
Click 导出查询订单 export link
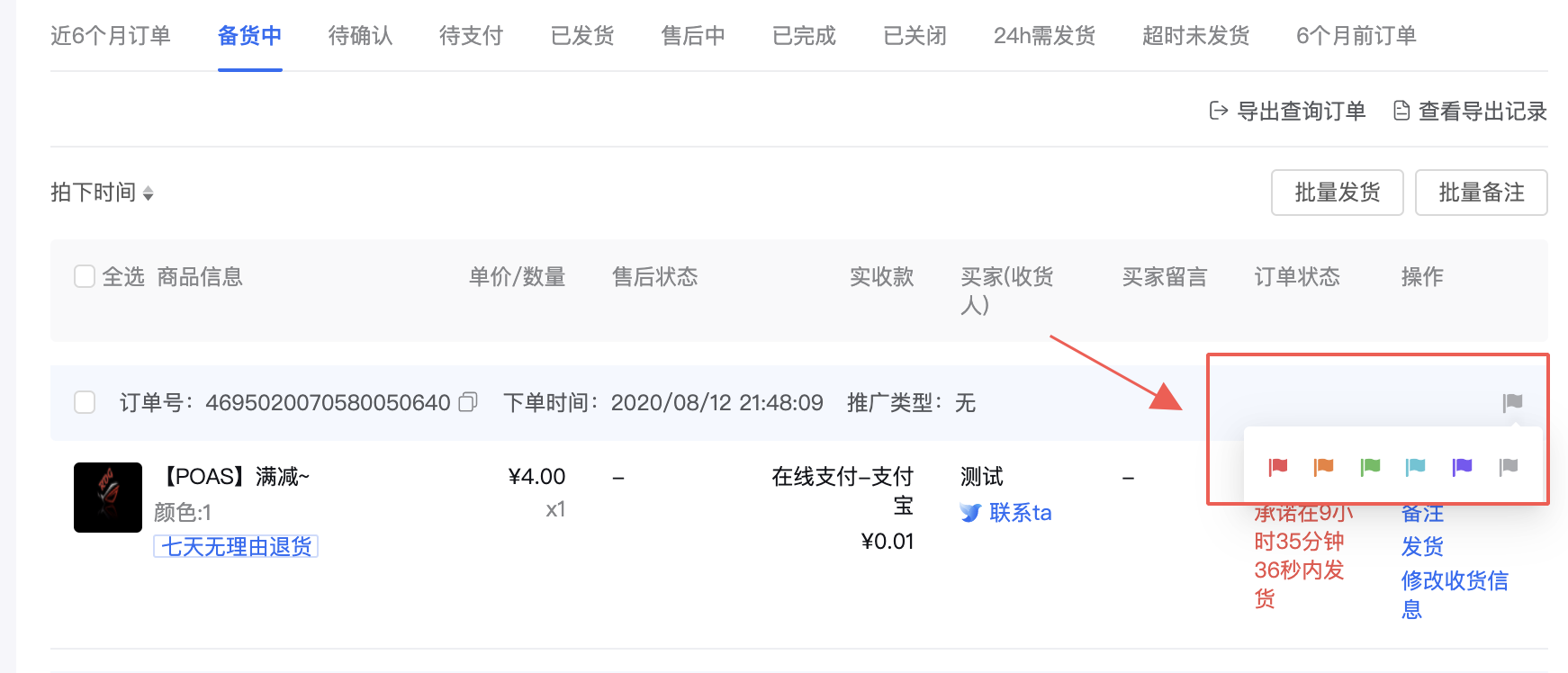tap(1288, 111)
